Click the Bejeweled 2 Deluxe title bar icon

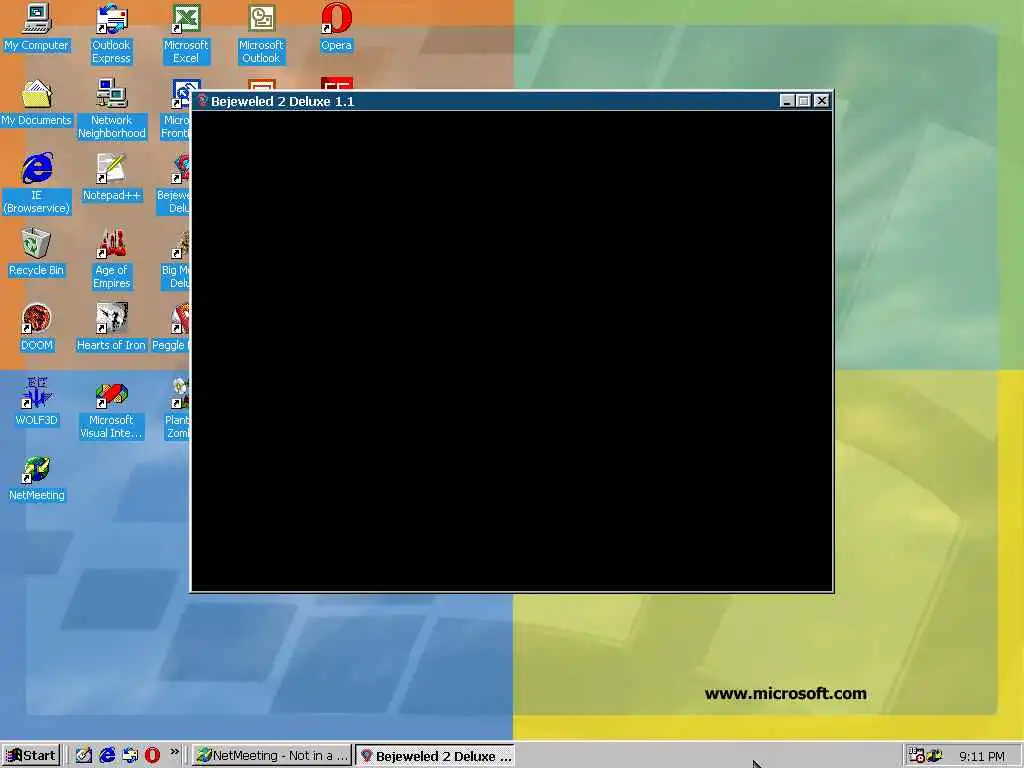(x=202, y=101)
